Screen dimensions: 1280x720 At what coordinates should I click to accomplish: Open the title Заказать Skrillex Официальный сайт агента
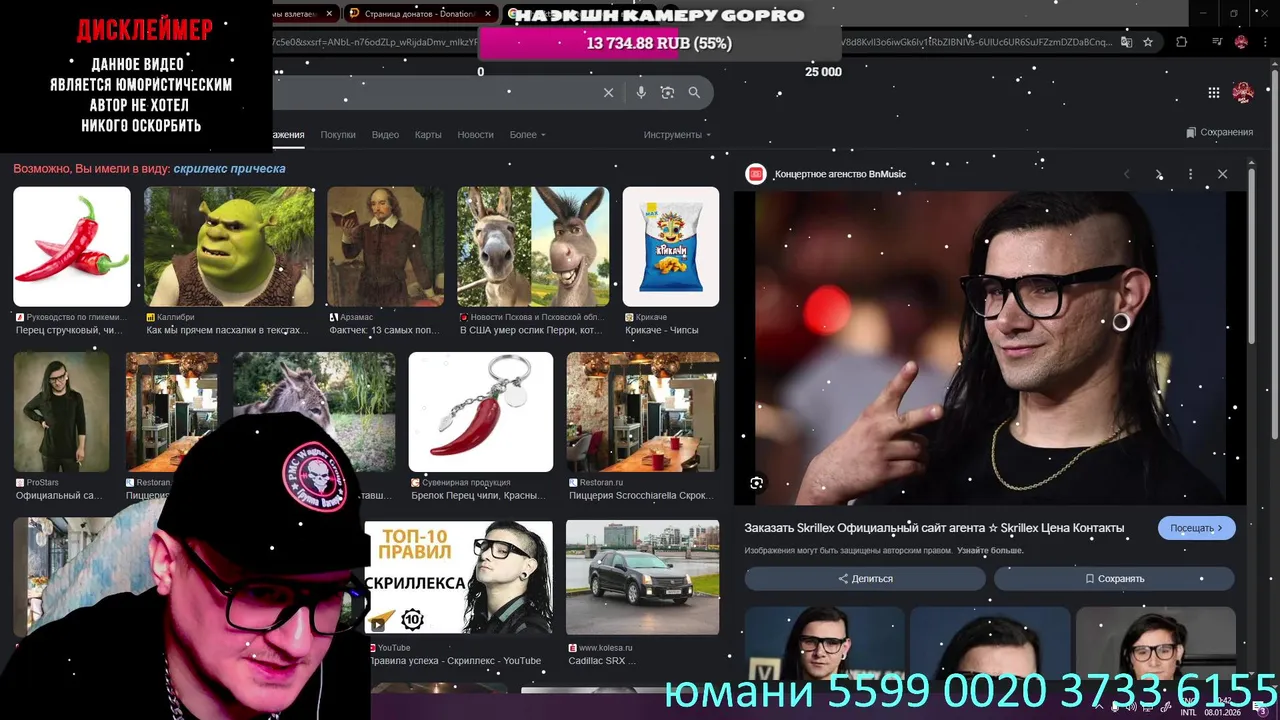[934, 528]
